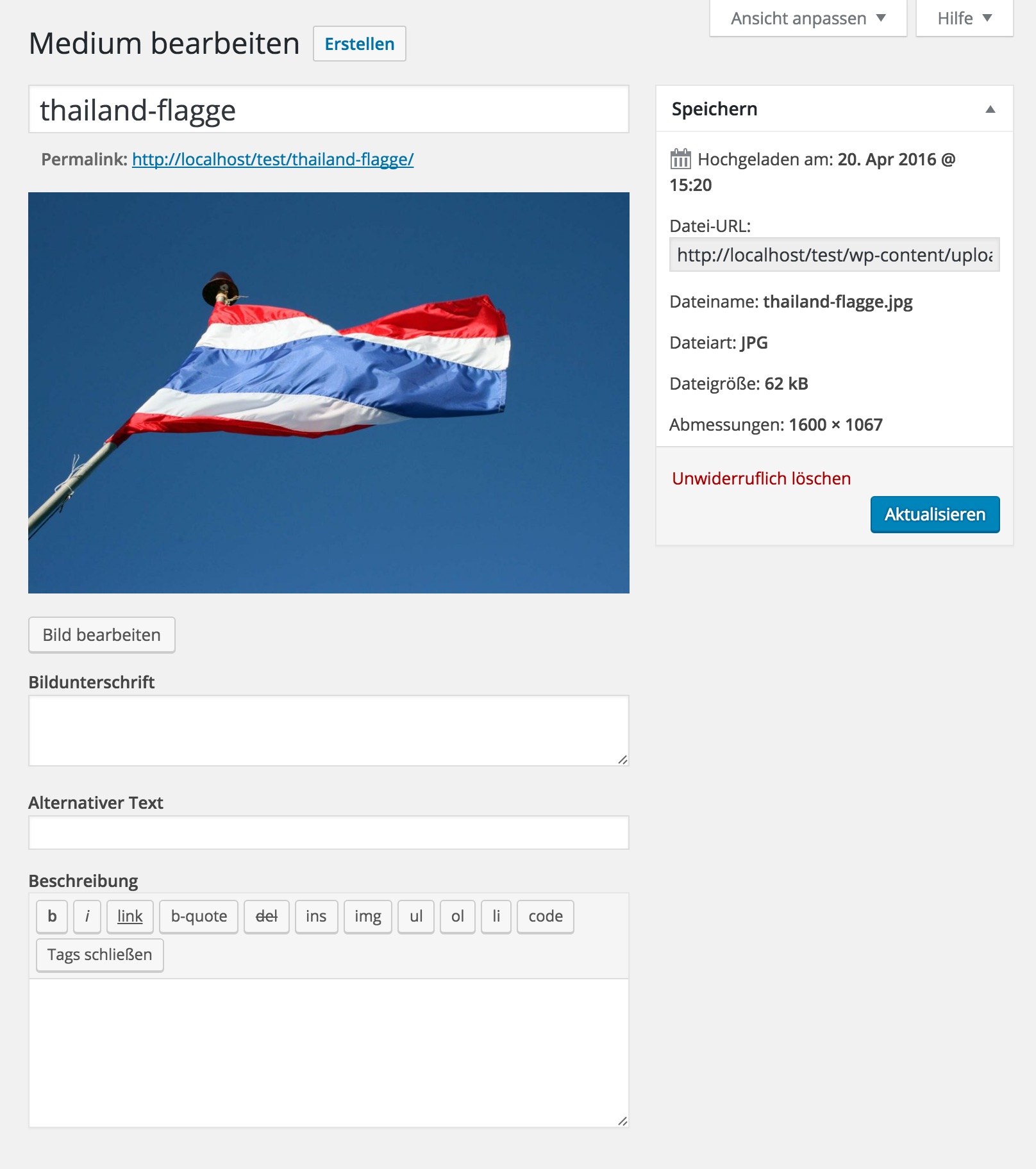
Task: Open the Ansicht anpassen dropdown
Action: [x=808, y=19]
